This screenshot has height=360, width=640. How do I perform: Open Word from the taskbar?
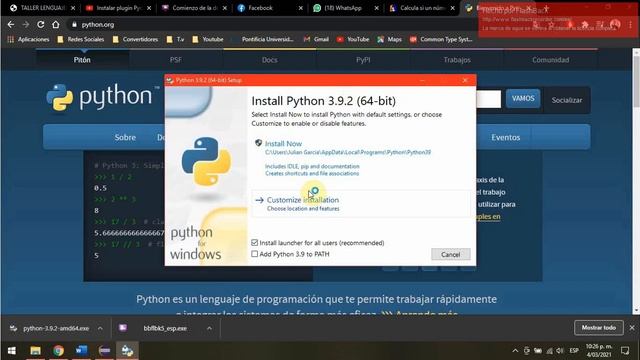pyautogui.click(x=81, y=350)
